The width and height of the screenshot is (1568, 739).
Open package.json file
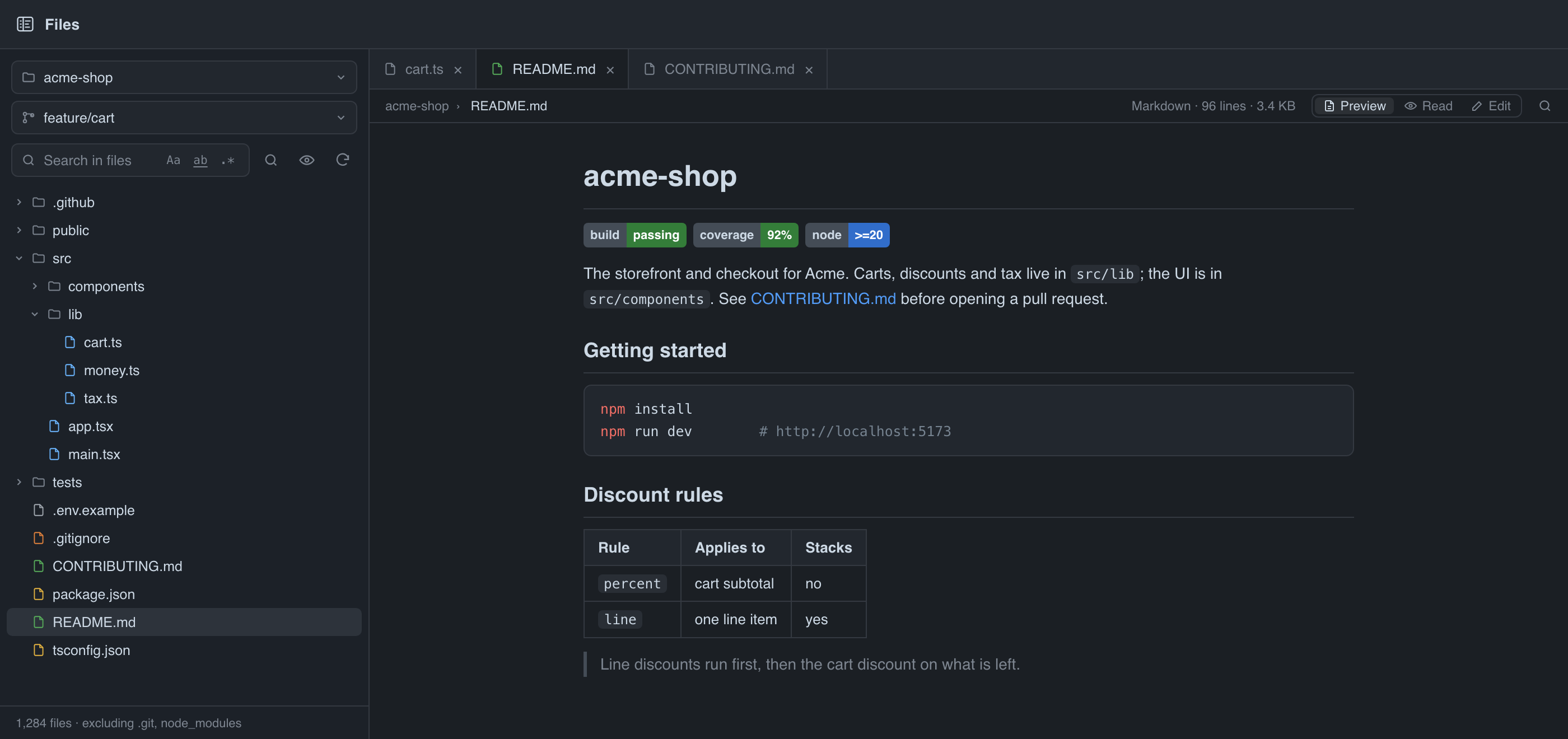tap(184, 594)
